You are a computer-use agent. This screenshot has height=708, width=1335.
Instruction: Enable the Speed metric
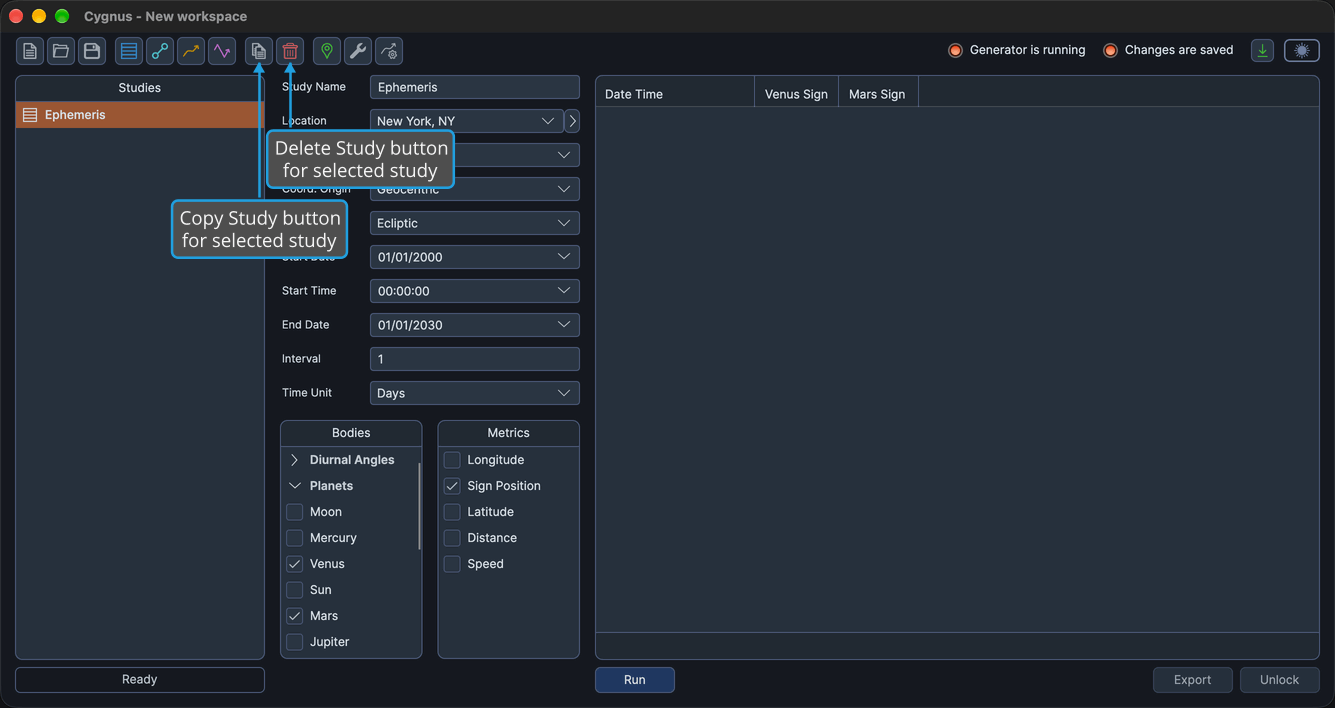click(x=452, y=564)
